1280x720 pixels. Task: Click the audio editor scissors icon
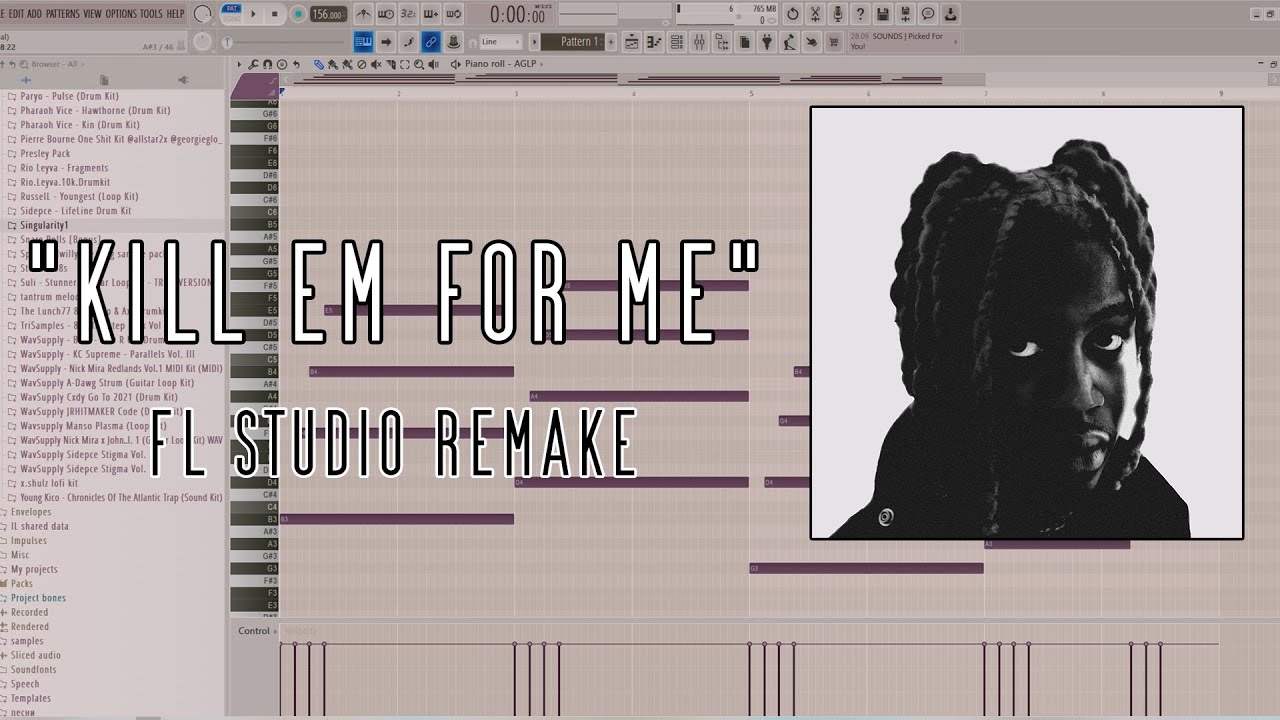click(x=815, y=14)
